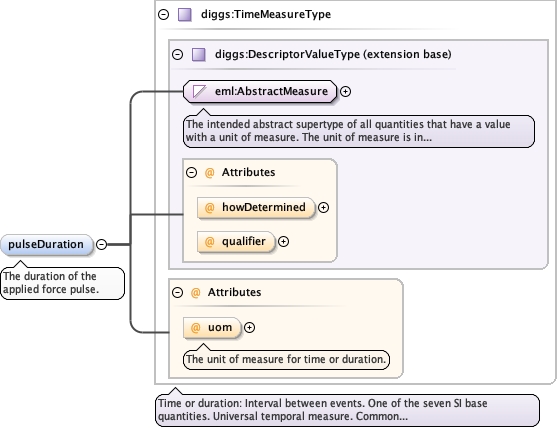
Task: Collapse the pulseDuration element
Action: (x=101, y=245)
